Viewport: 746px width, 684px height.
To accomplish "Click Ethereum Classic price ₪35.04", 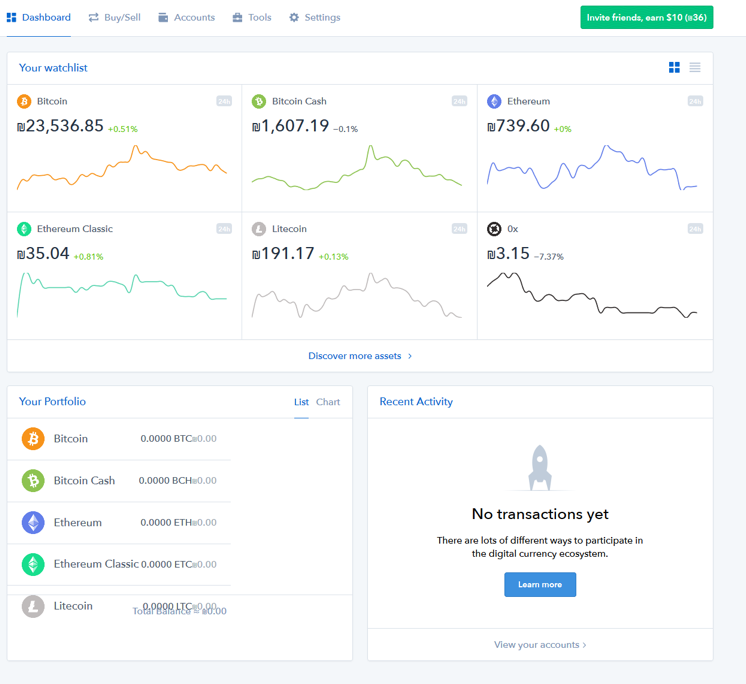I will click(43, 254).
